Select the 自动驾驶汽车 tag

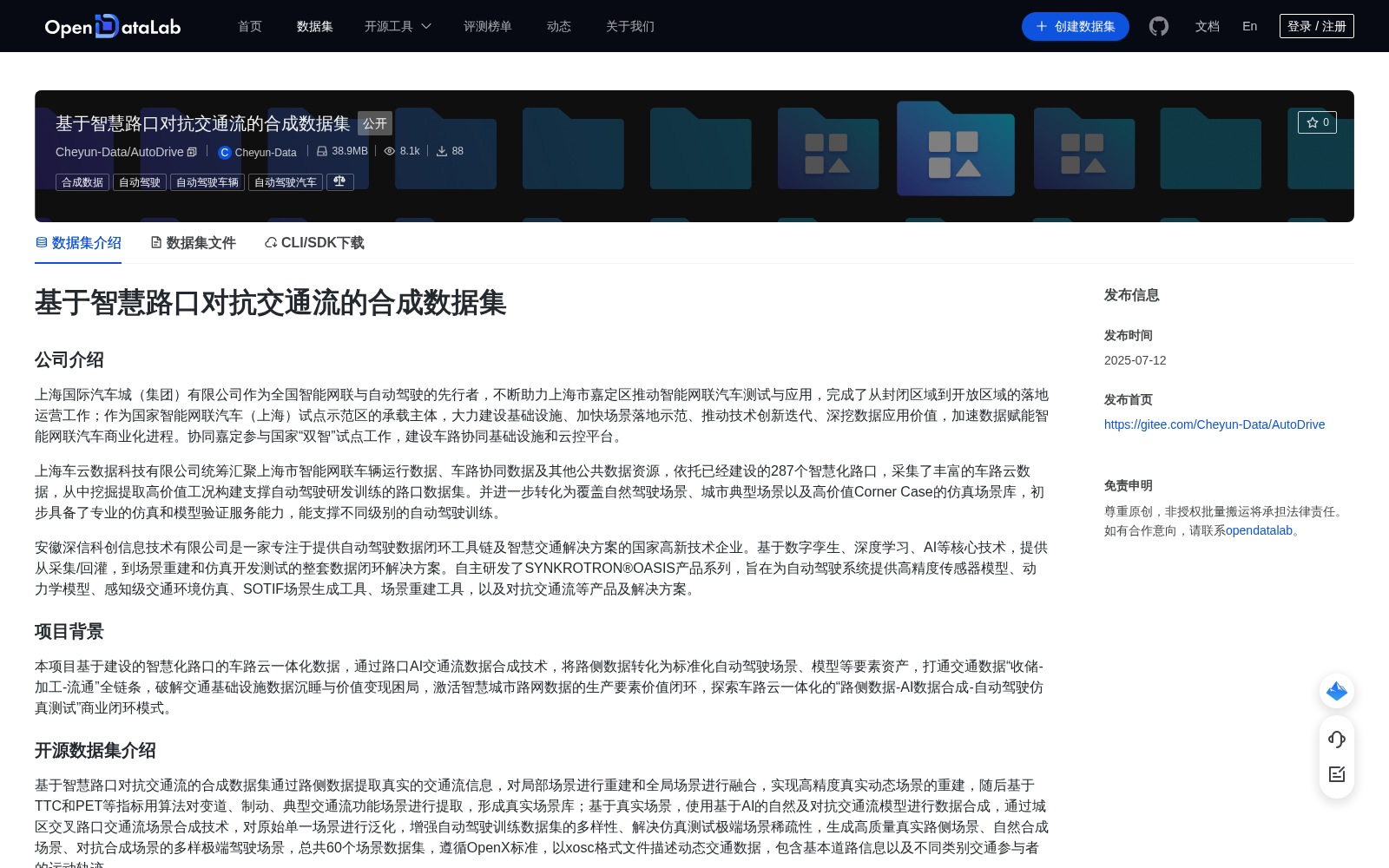(x=286, y=182)
